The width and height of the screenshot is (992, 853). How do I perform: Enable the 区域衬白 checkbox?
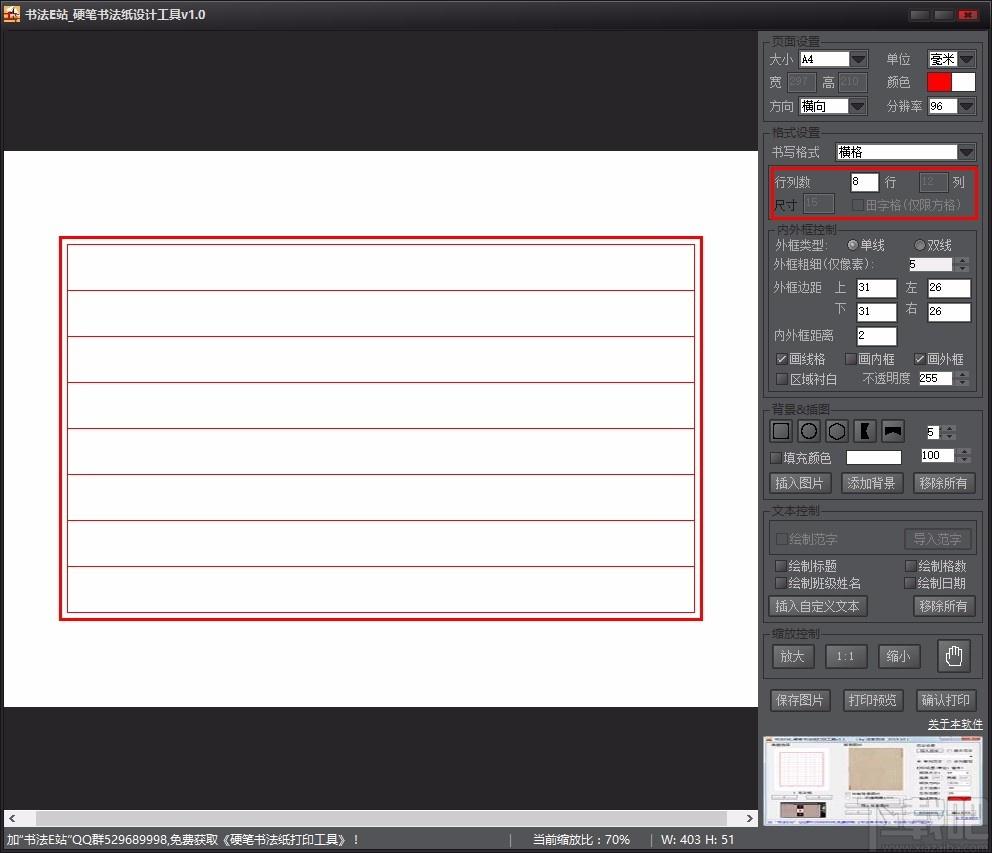click(x=782, y=378)
